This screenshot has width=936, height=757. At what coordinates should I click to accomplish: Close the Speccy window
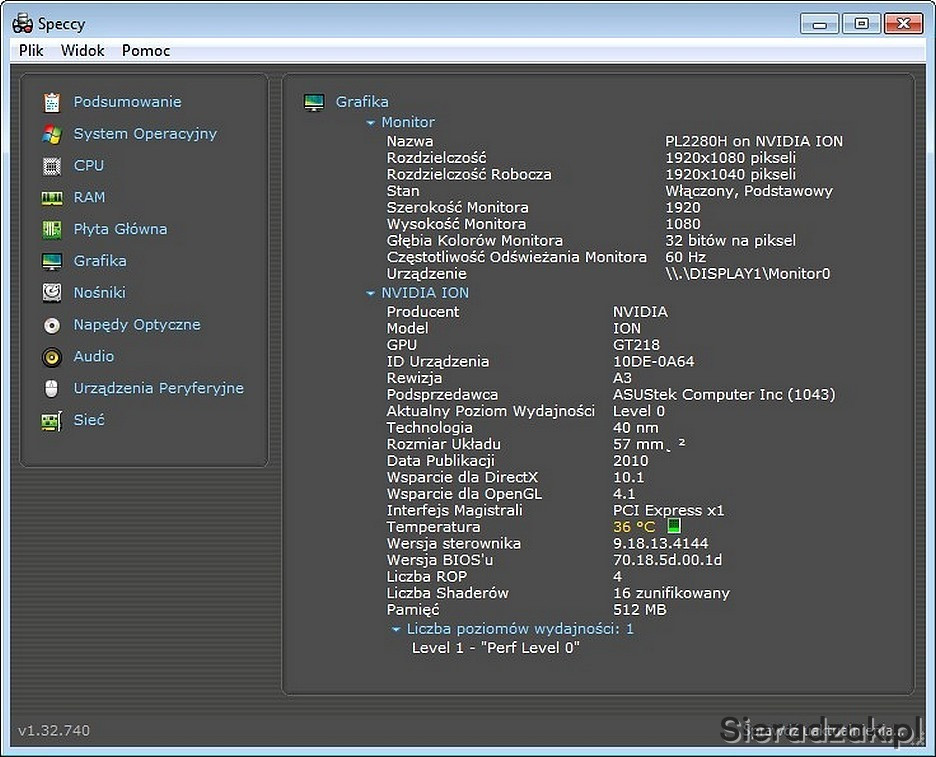pyautogui.click(x=903, y=24)
